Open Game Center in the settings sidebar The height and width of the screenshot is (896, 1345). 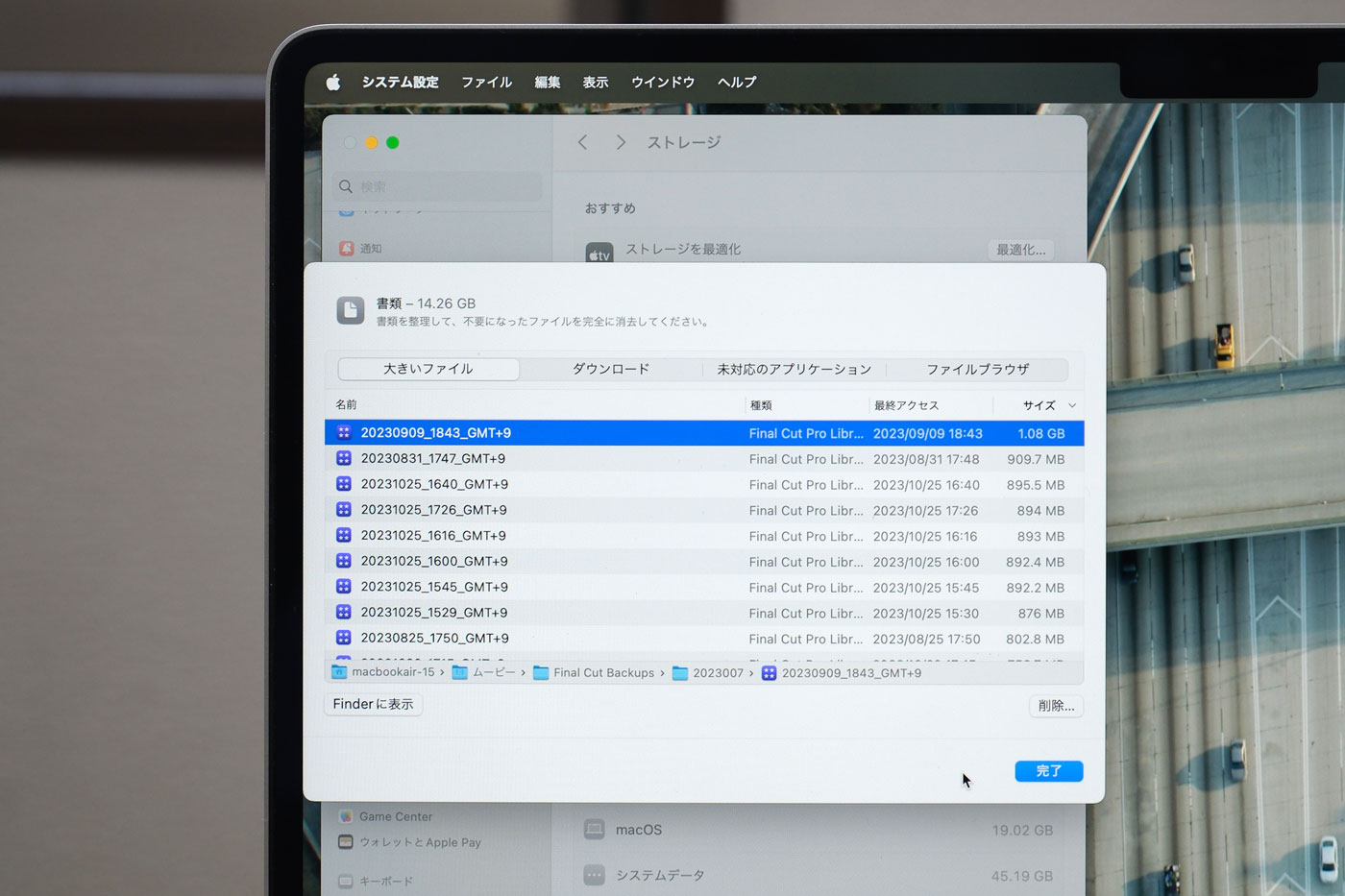[x=385, y=816]
